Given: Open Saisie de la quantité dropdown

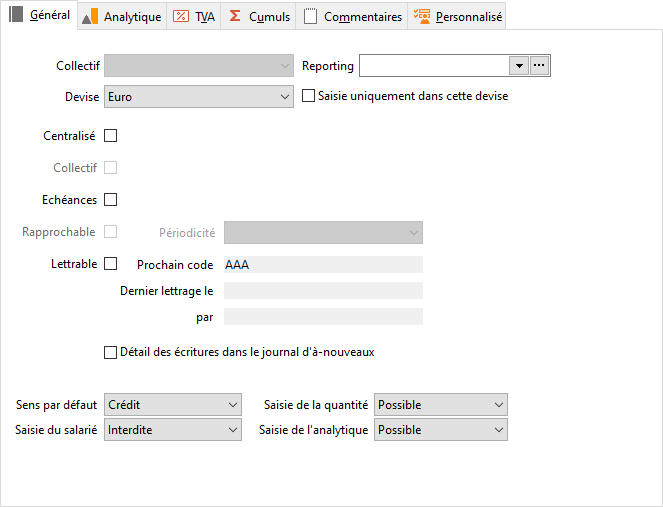Looking at the screenshot, I should [x=441, y=405].
